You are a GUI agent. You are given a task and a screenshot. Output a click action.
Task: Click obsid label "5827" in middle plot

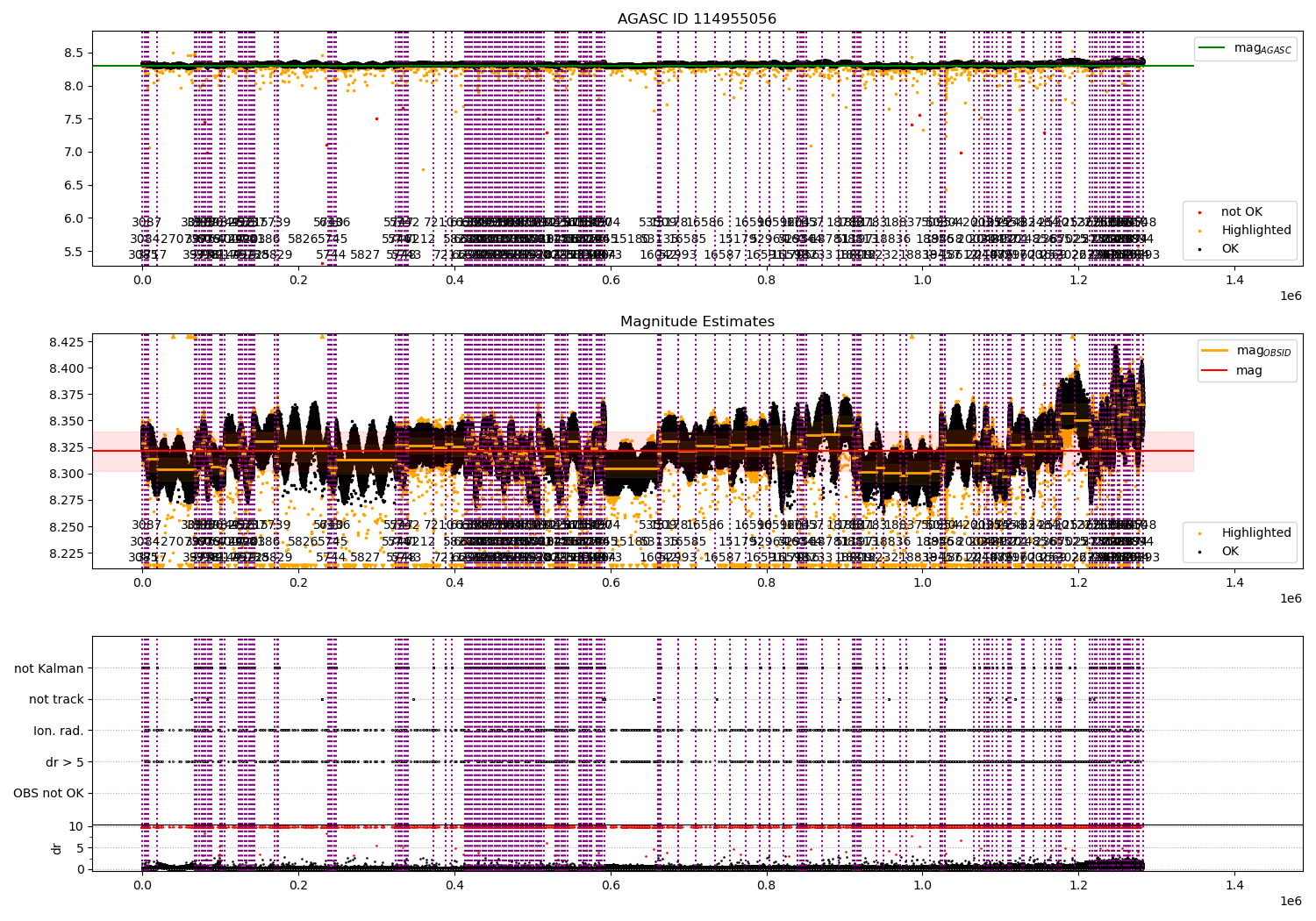coord(365,557)
